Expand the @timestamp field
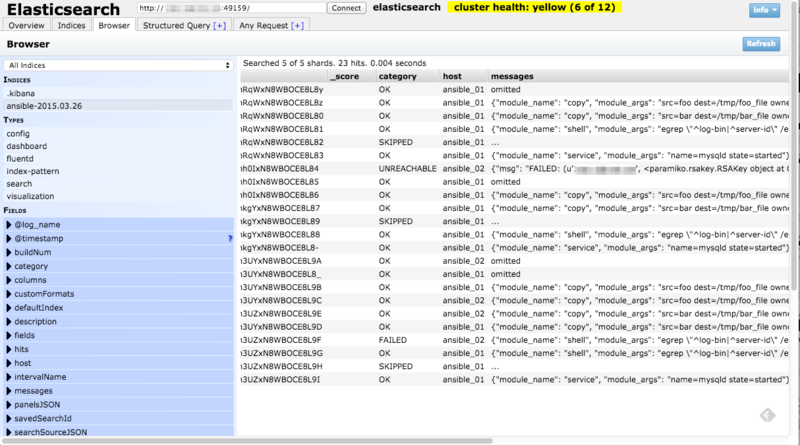The height and width of the screenshot is (445, 800). tap(118, 238)
